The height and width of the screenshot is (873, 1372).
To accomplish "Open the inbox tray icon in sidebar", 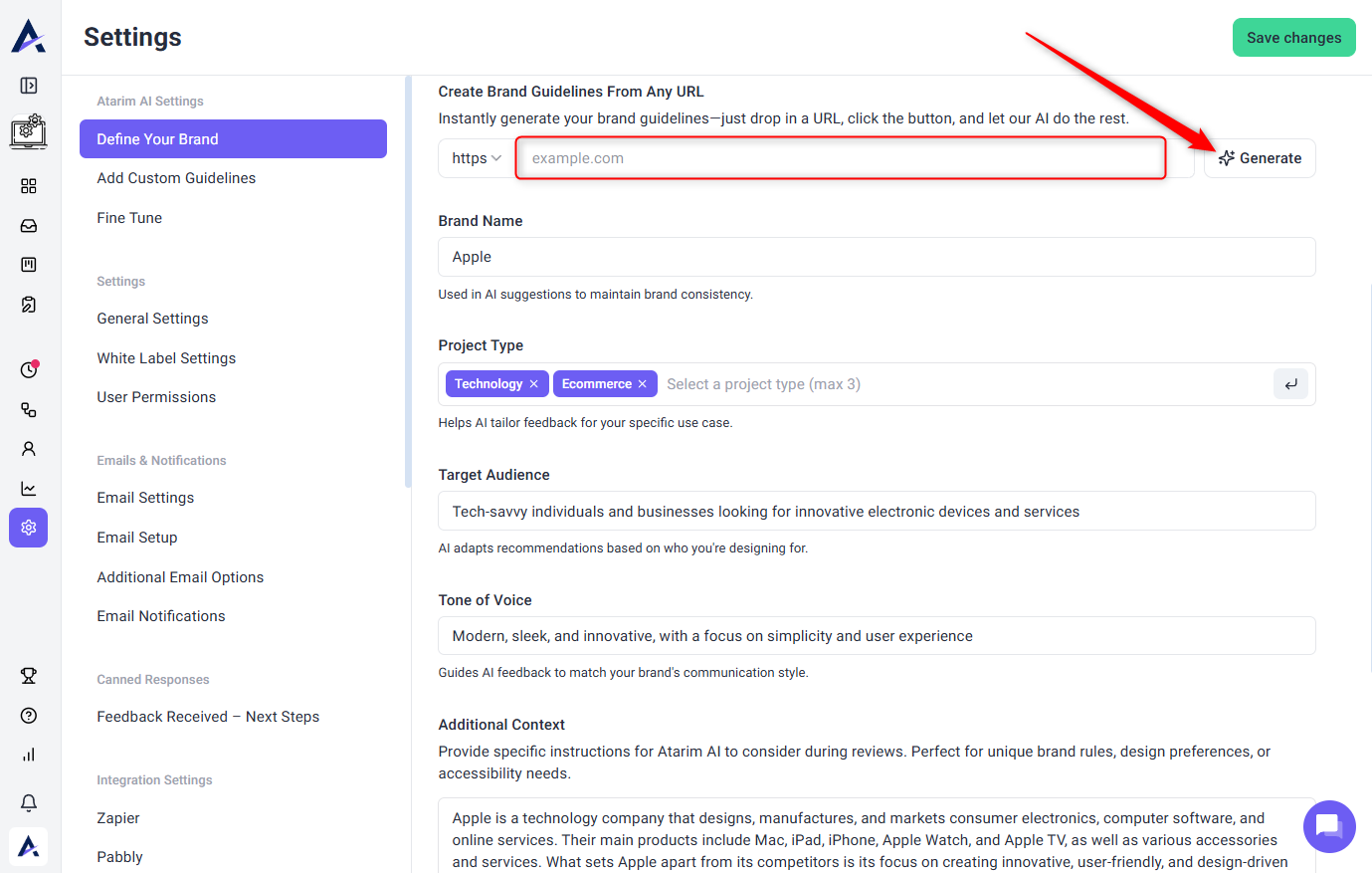I will (29, 226).
